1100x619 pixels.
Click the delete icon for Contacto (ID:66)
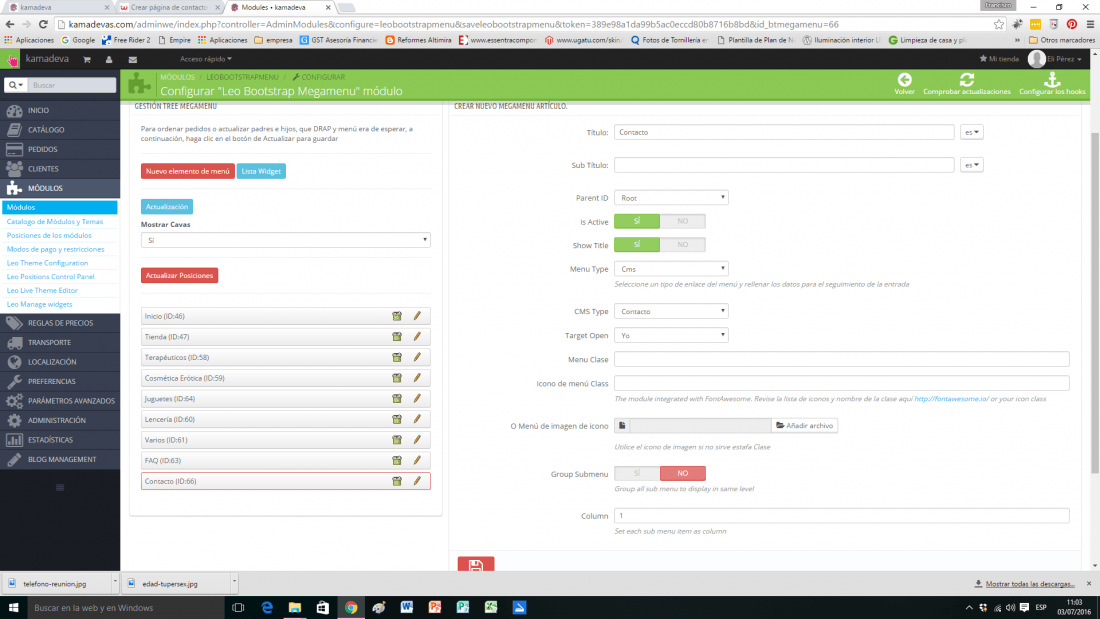coord(397,481)
